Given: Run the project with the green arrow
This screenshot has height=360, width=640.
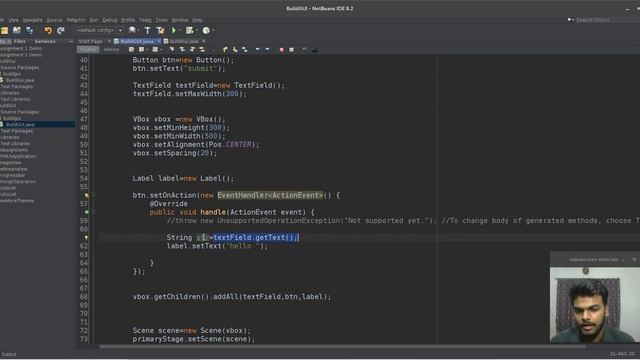Looking at the screenshot, I should (x=173, y=30).
